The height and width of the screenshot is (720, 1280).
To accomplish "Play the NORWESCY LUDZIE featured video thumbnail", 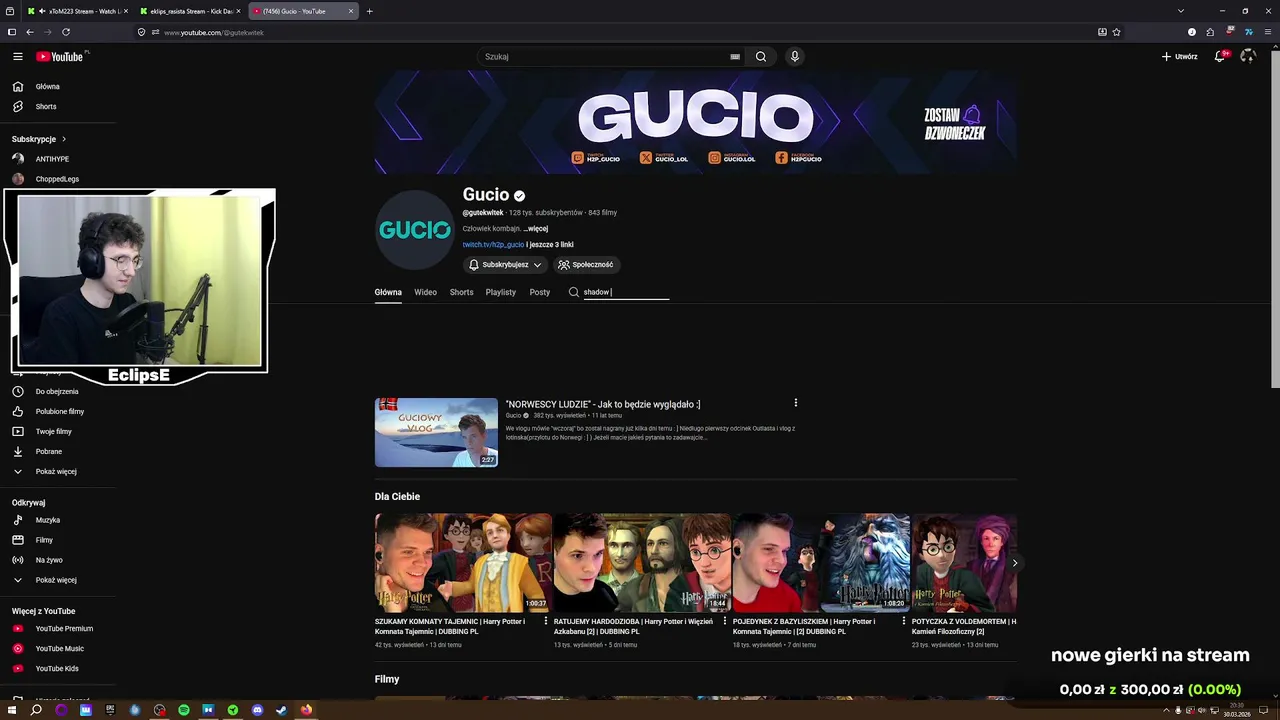I will [436, 433].
